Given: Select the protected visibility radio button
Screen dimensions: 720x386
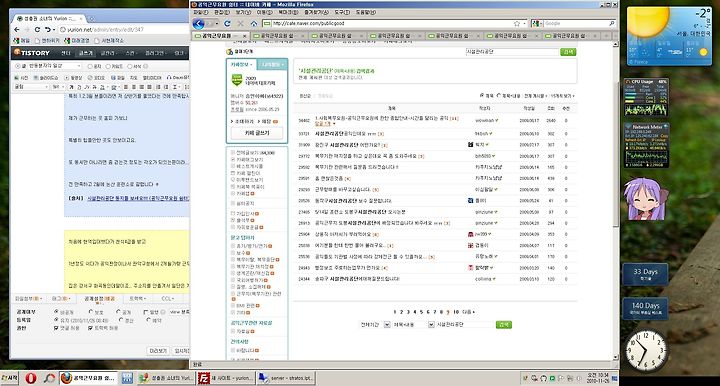Looking at the screenshot, I should pos(91,312).
